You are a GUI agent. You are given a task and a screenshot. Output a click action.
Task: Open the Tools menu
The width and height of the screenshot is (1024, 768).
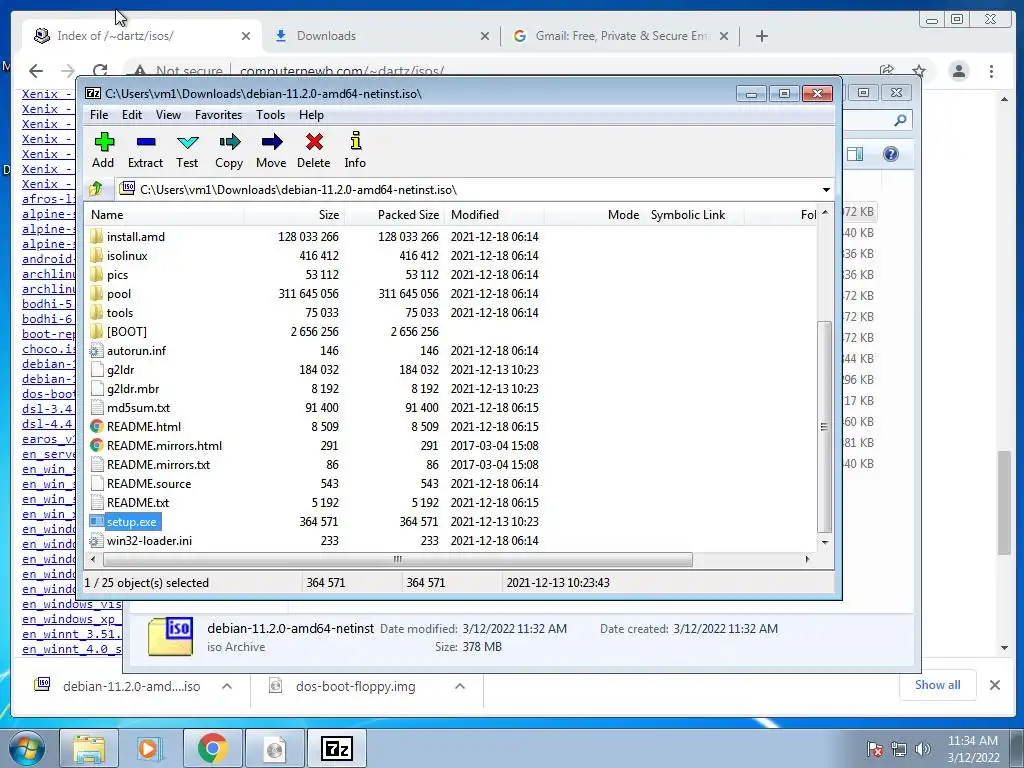click(x=270, y=115)
